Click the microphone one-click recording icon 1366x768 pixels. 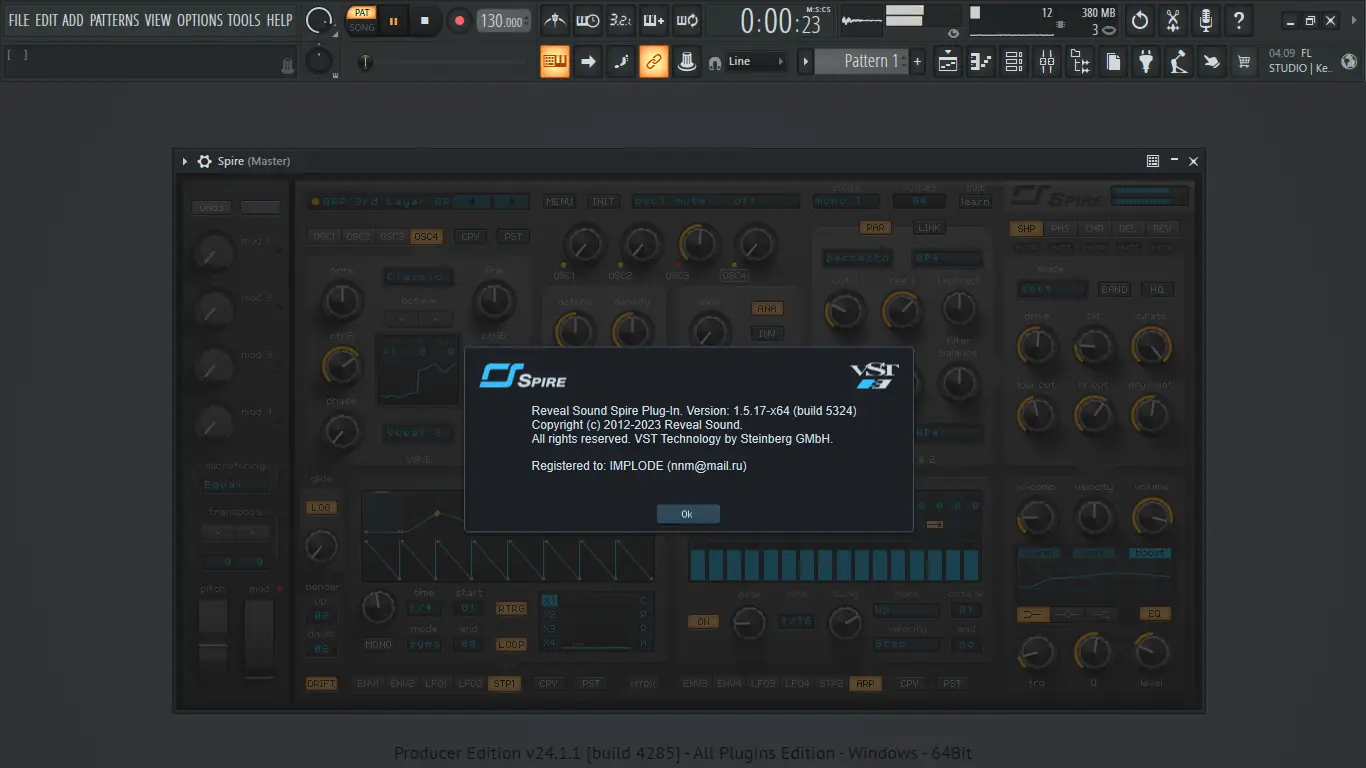(1206, 20)
